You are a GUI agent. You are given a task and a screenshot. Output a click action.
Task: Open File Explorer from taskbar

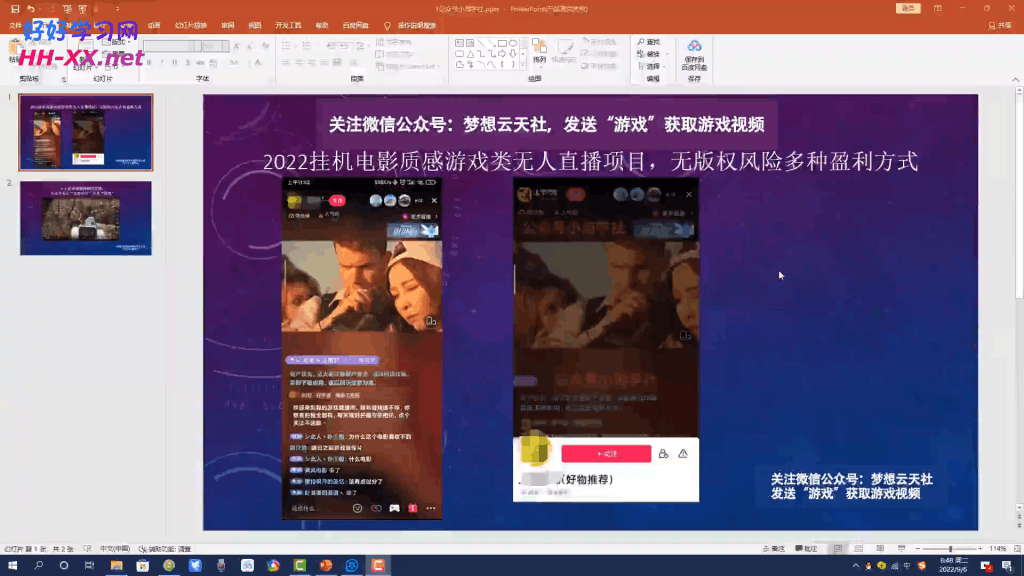116,566
